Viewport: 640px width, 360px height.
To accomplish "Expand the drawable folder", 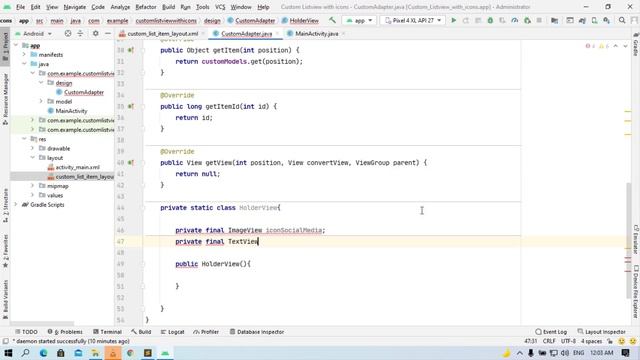I will [x=33, y=149].
